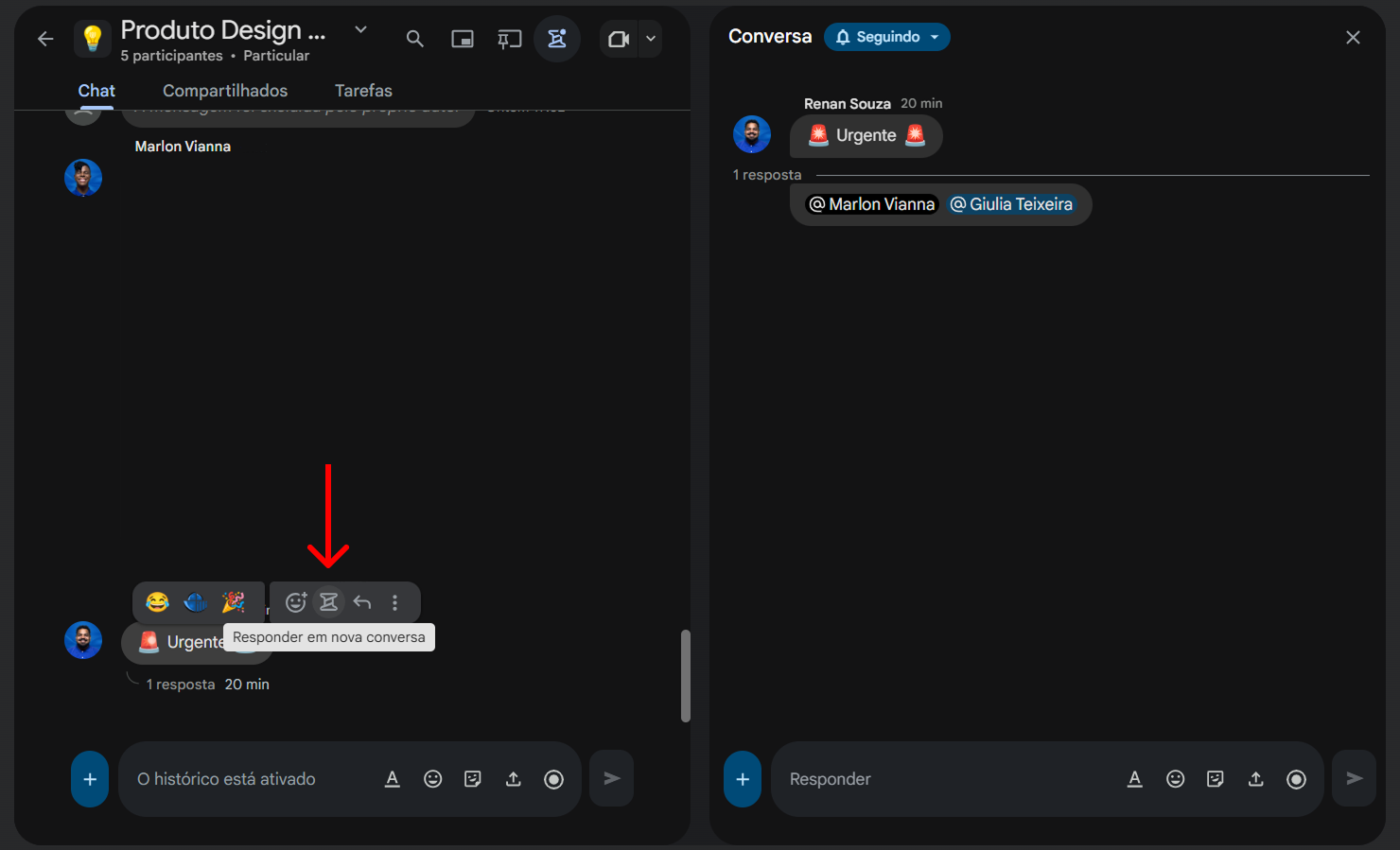Screen dimensions: 1400x850
Task: Toggle text formatting in the main composer
Action: [x=392, y=779]
